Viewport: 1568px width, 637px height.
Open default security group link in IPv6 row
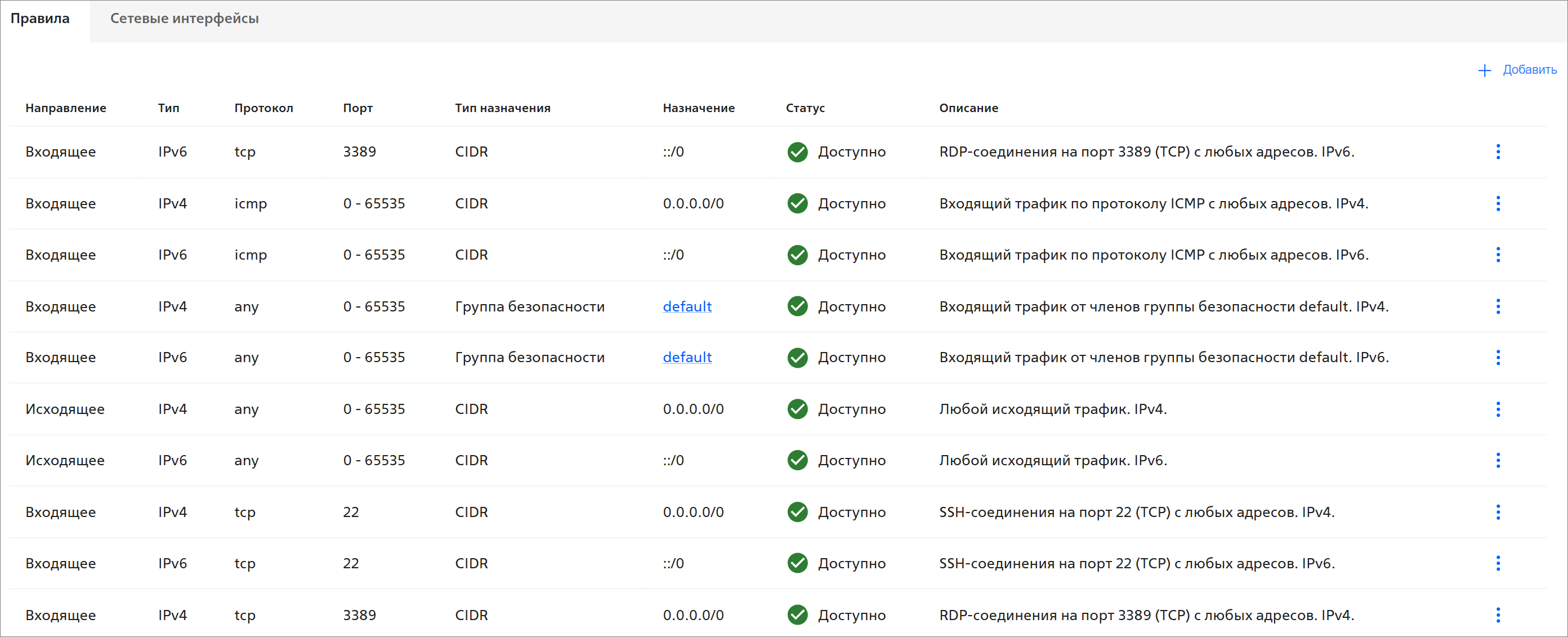[687, 358]
